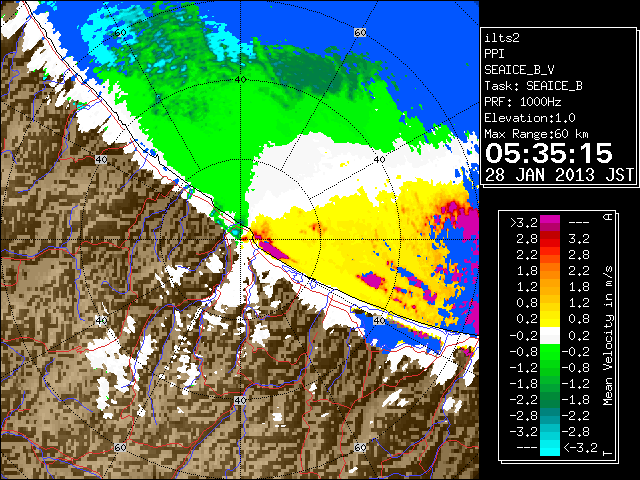
Task: Click the cyan <-3.2 legend swatch
Action: tap(550, 448)
